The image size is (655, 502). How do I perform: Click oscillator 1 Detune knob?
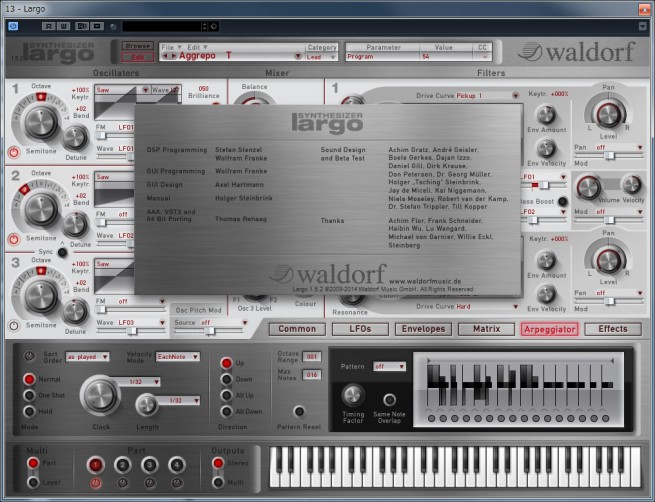pyautogui.click(x=76, y=139)
